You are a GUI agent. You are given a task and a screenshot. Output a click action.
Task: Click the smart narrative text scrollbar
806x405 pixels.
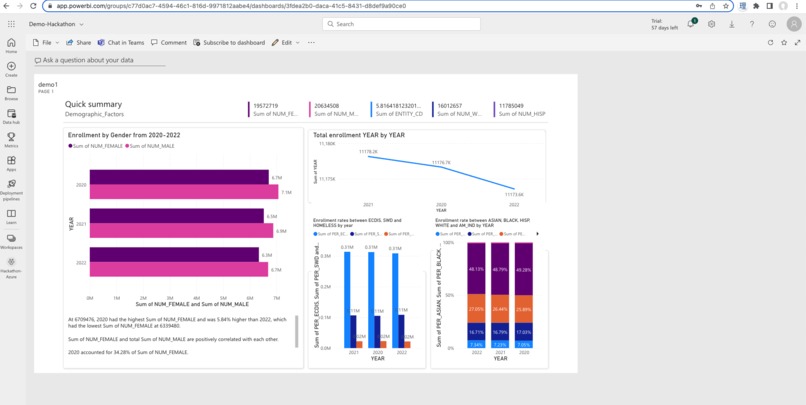click(296, 332)
